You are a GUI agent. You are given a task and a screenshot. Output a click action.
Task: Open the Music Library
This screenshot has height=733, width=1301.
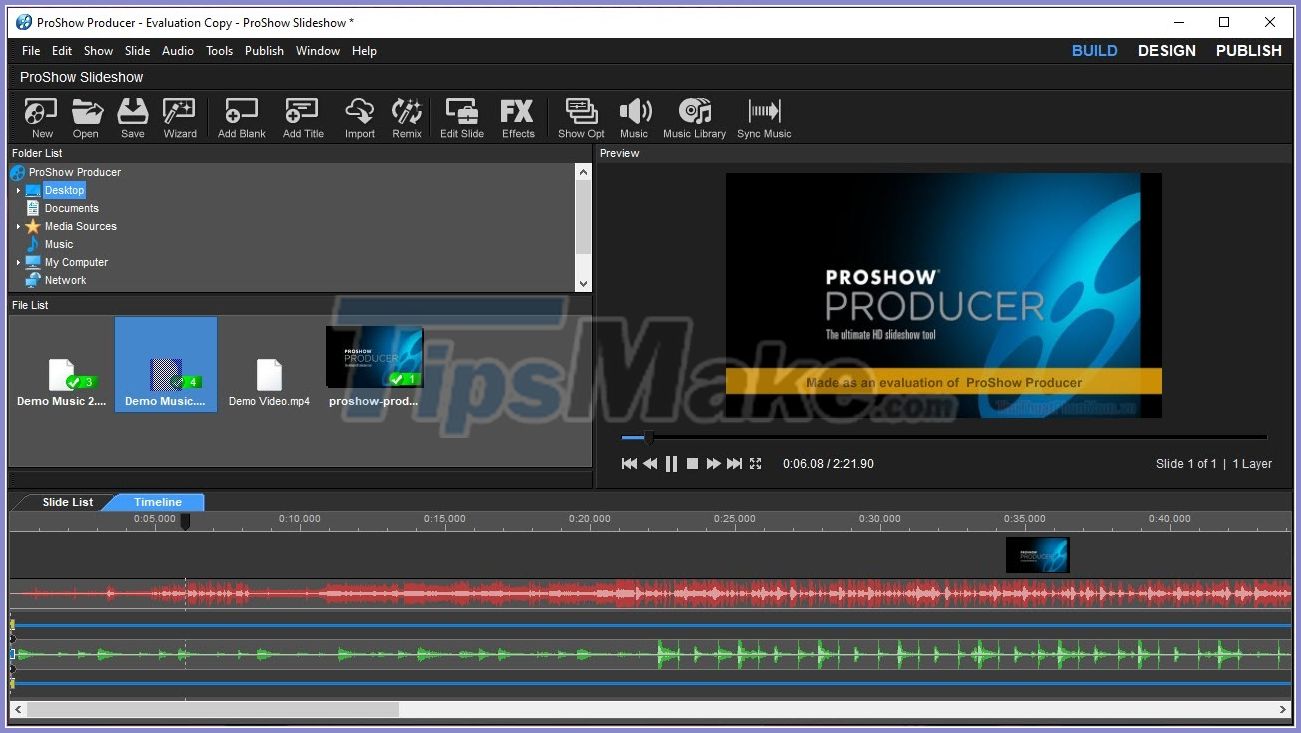(694, 117)
